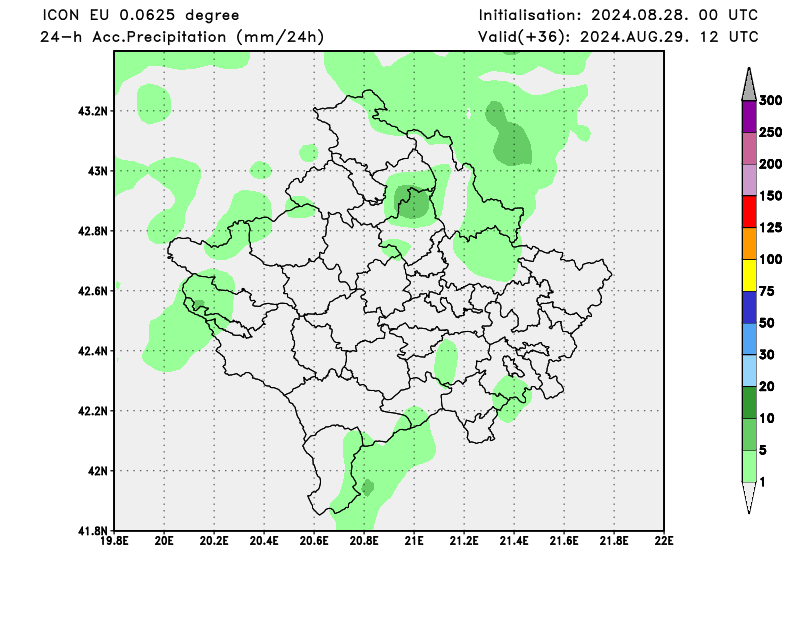Click the medium blue 30-50 legend swatch
Screen dimensions: 800x618
click(x=749, y=339)
